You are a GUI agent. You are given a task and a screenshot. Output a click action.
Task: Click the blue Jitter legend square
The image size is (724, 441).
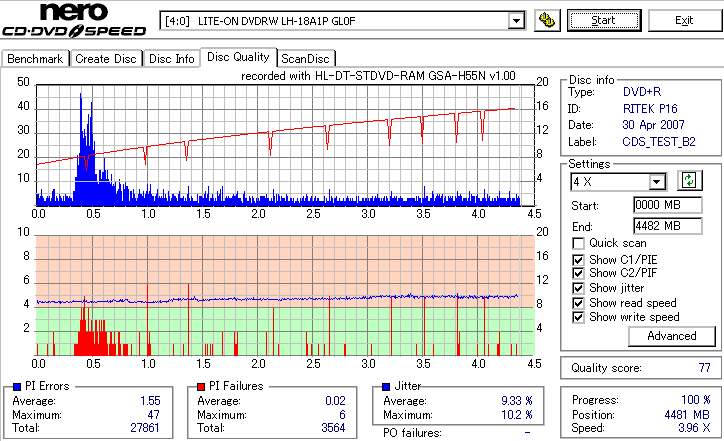tap(386, 387)
